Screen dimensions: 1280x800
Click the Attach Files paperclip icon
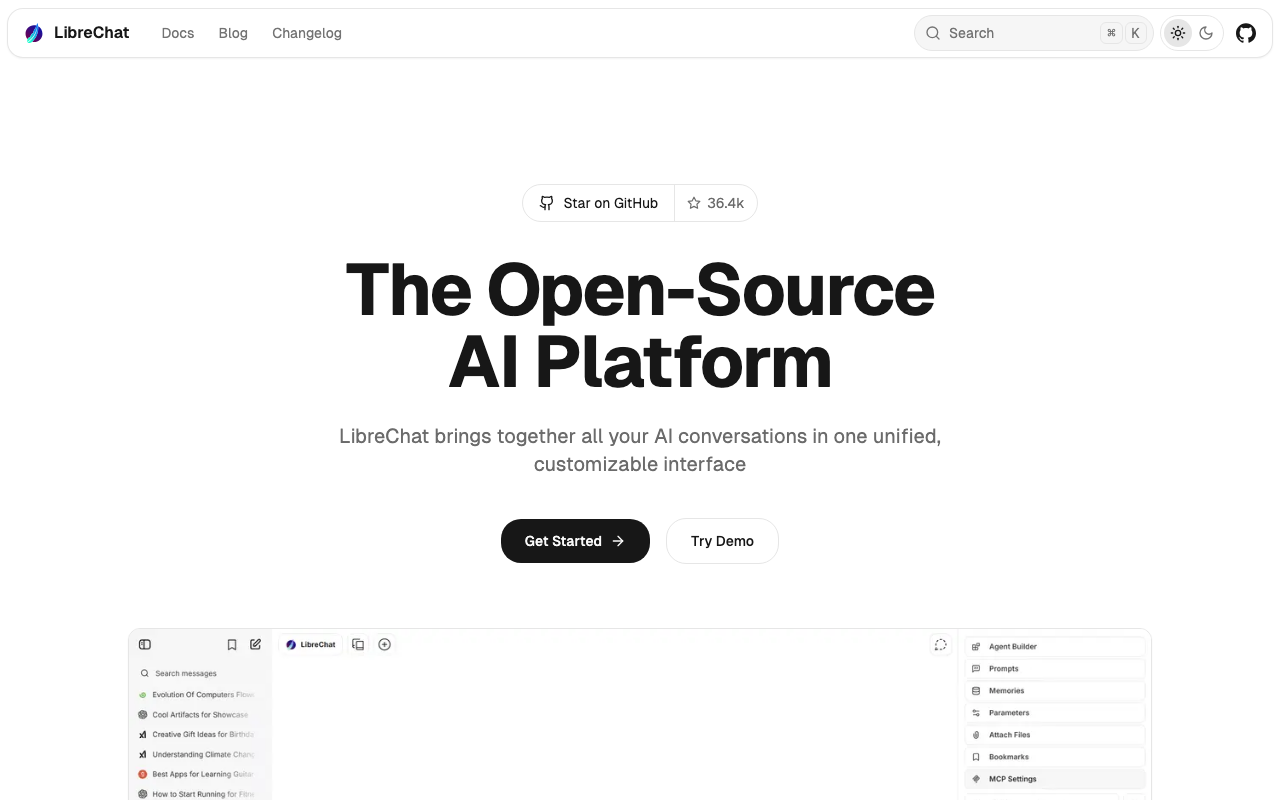976,735
